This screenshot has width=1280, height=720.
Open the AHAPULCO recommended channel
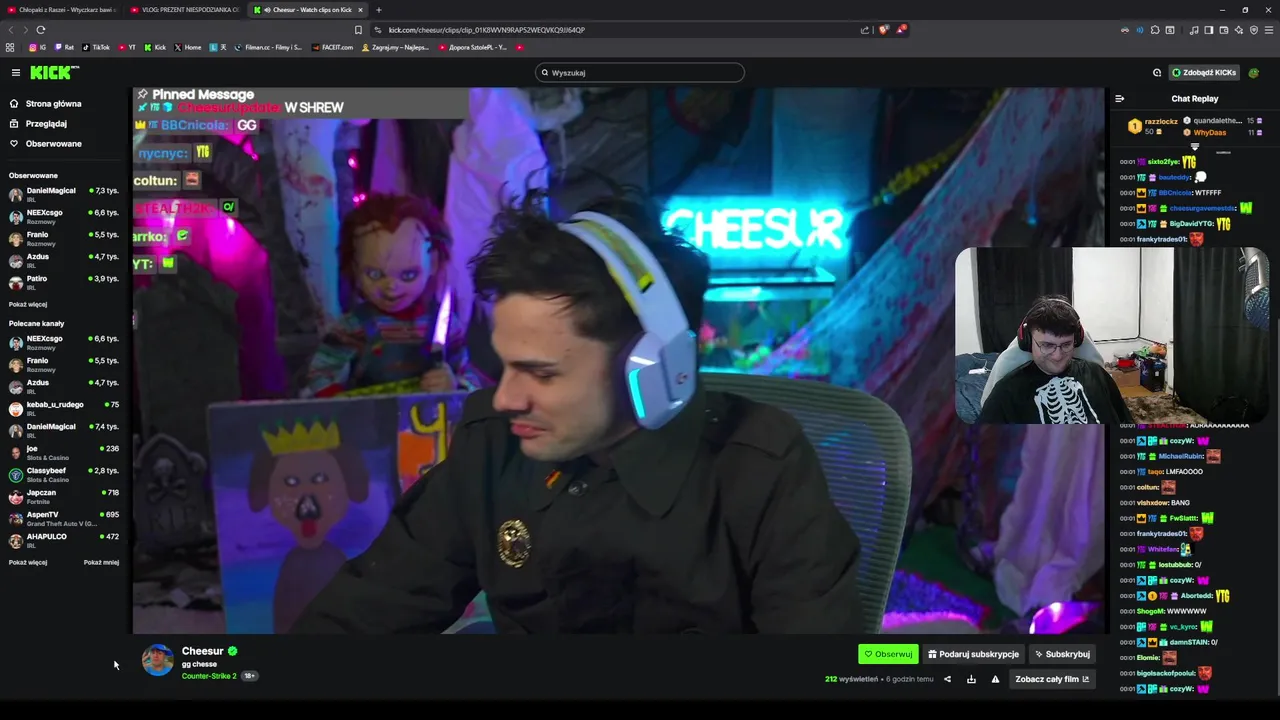[64, 540]
